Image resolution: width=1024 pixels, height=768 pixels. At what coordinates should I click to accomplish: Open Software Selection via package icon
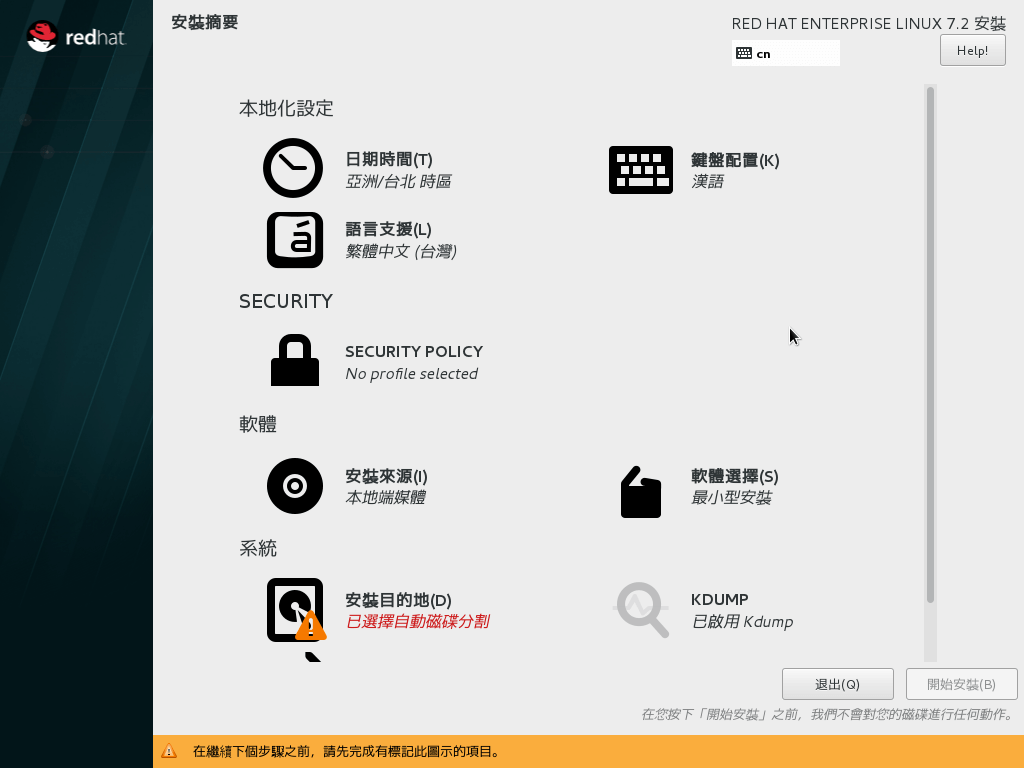click(x=640, y=492)
